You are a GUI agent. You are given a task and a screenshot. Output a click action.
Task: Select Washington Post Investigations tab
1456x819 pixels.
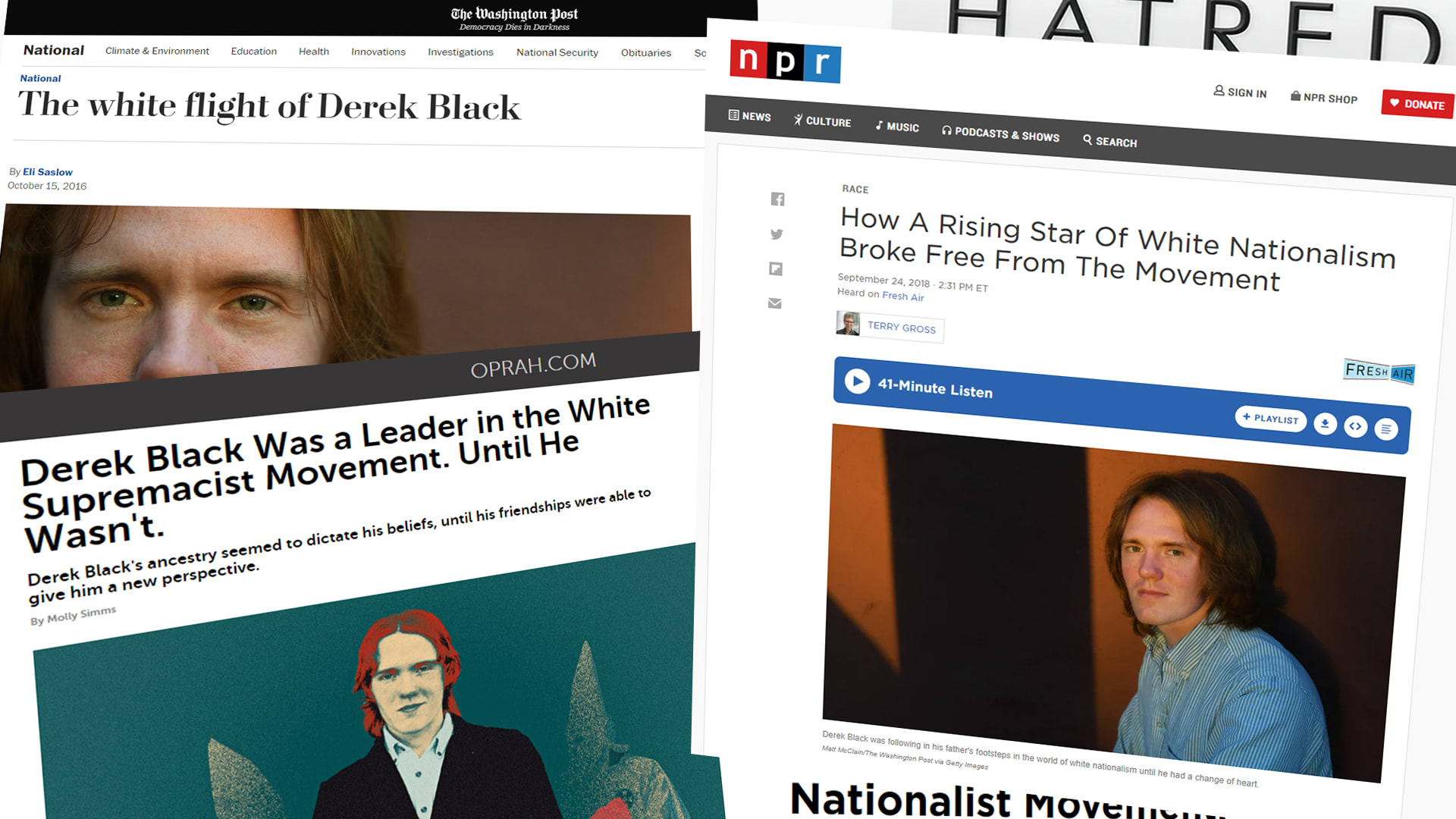460,52
